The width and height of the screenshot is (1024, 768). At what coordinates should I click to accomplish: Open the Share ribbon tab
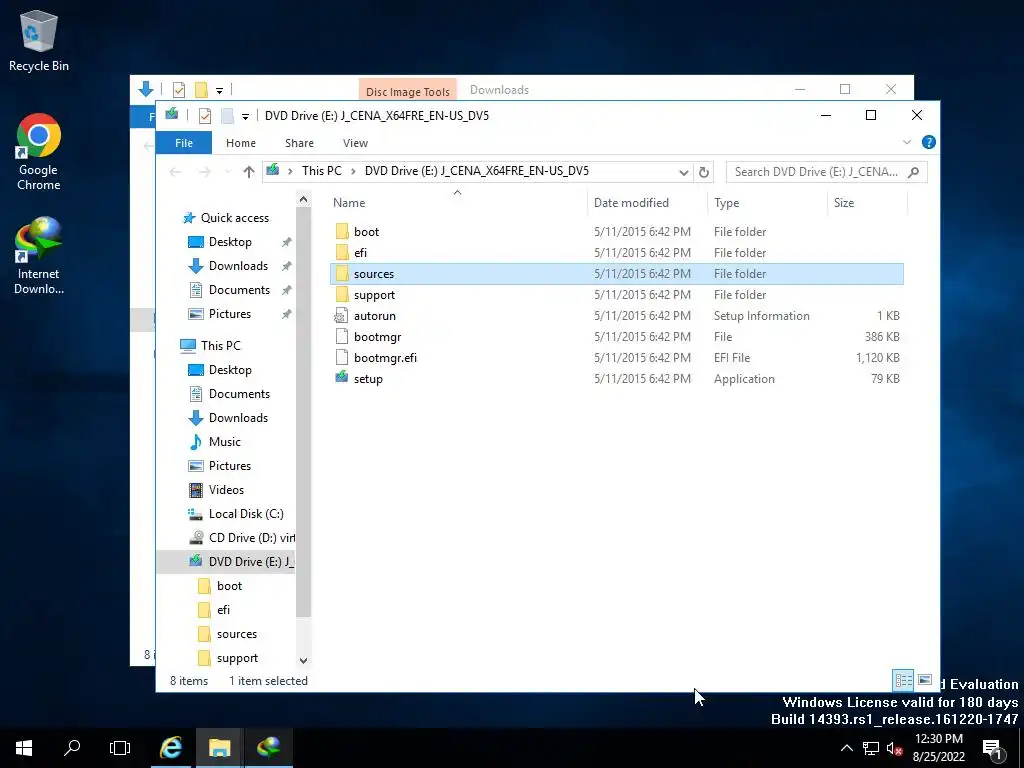299,143
